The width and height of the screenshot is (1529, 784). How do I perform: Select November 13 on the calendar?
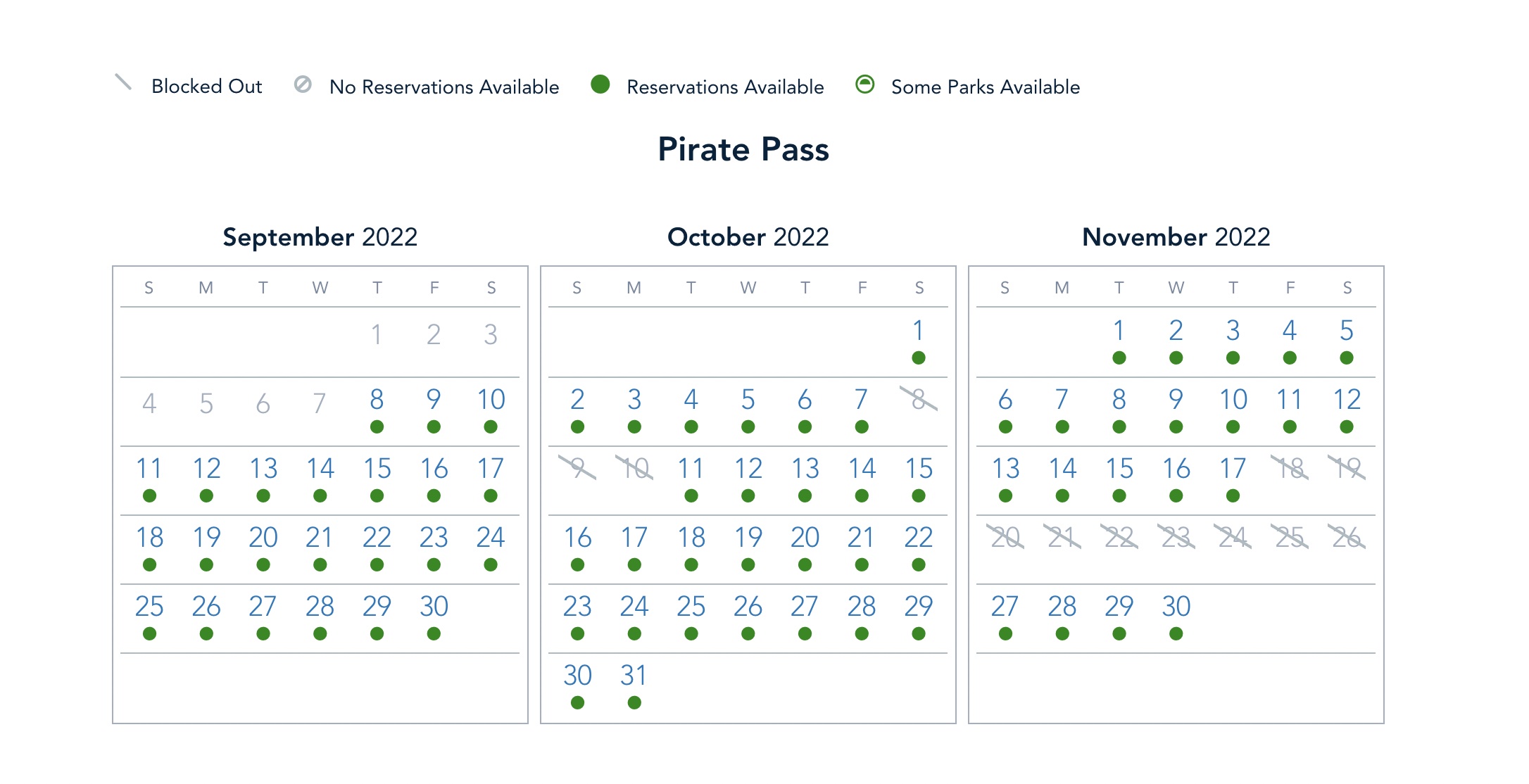[x=1005, y=469]
